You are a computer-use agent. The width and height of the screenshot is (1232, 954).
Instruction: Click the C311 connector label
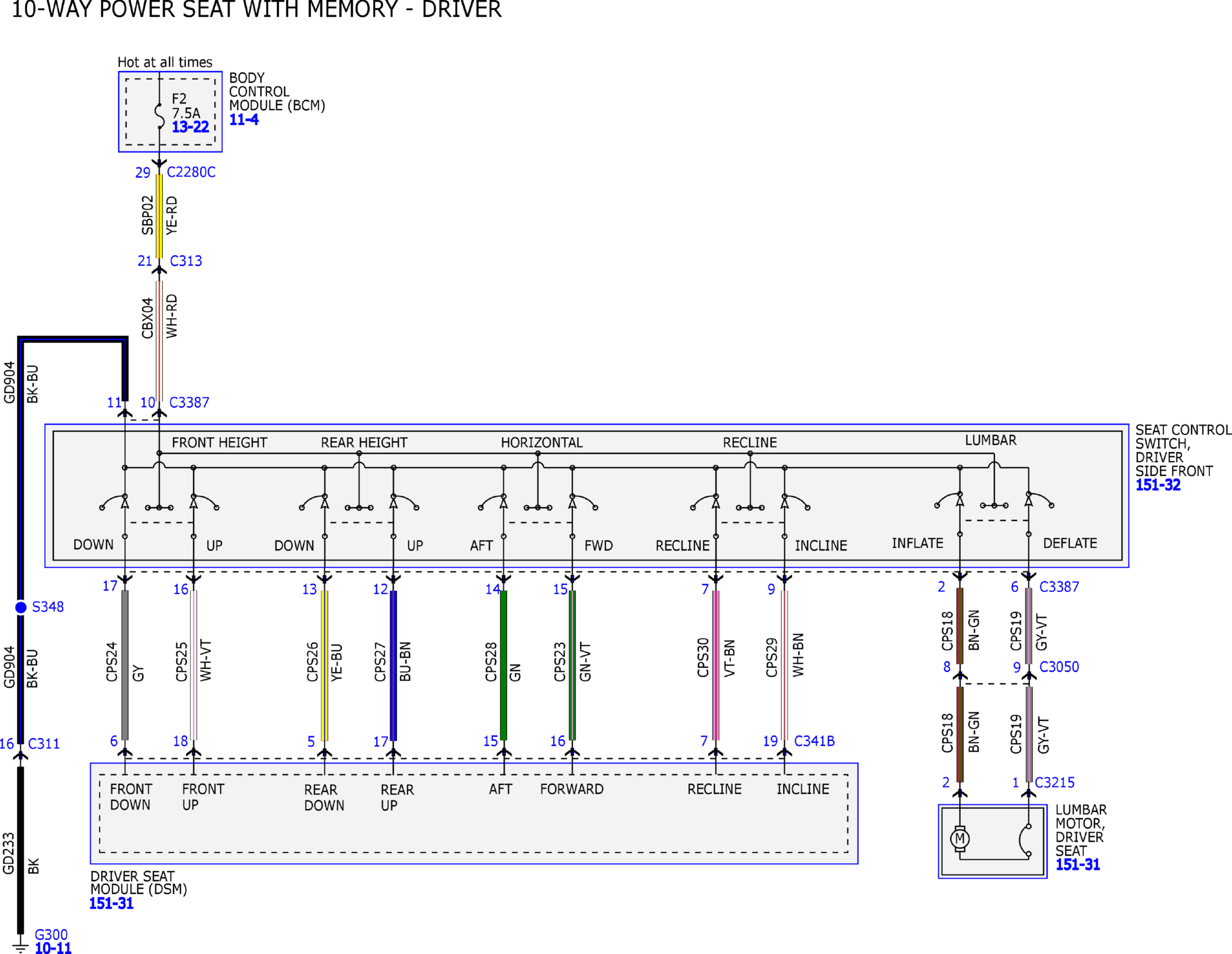coord(44,744)
